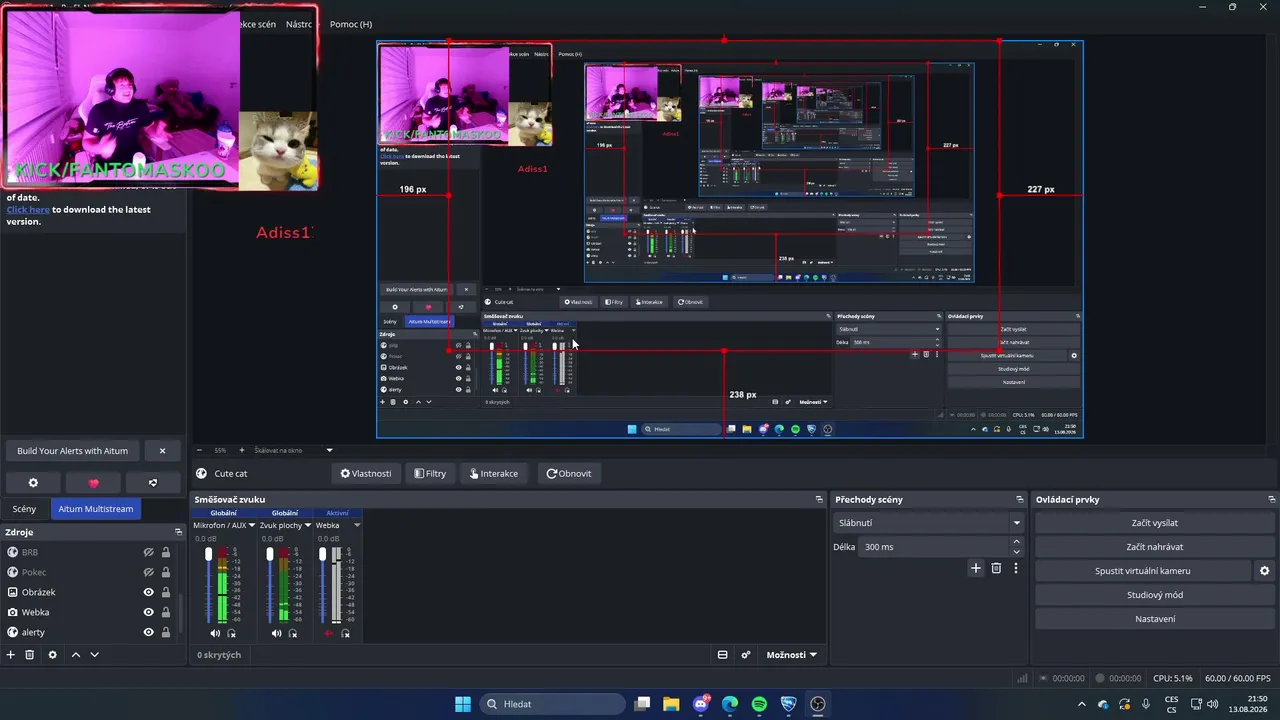Click Spustit virtuální kameru button

[1143, 571]
